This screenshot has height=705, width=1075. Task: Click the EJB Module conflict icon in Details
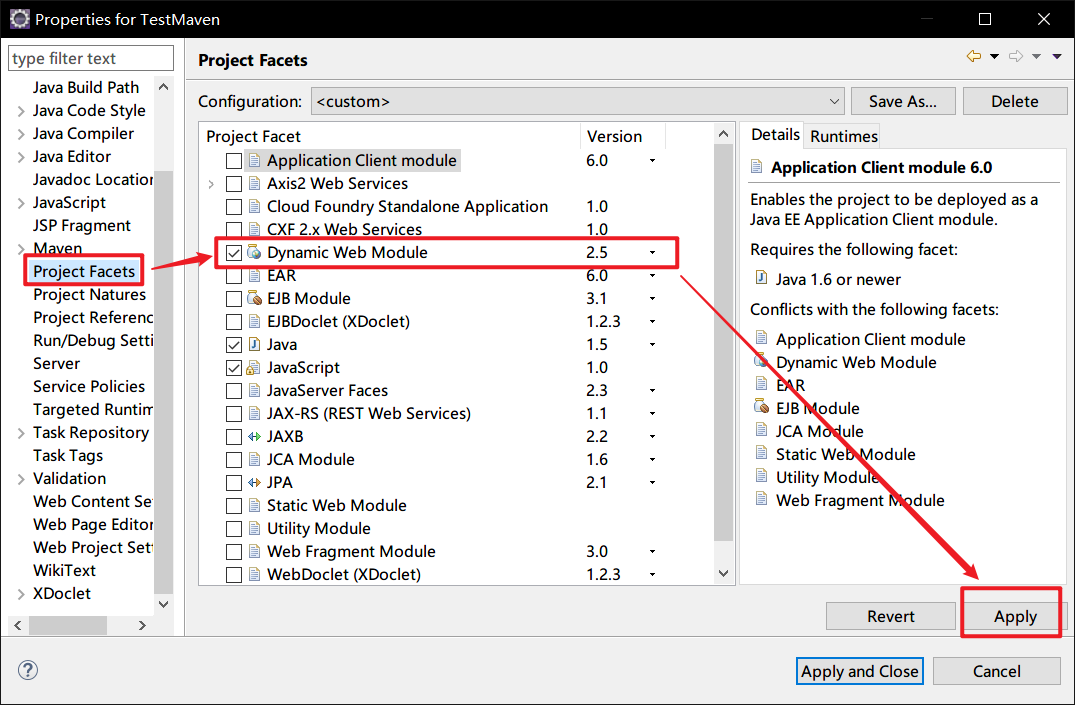761,407
